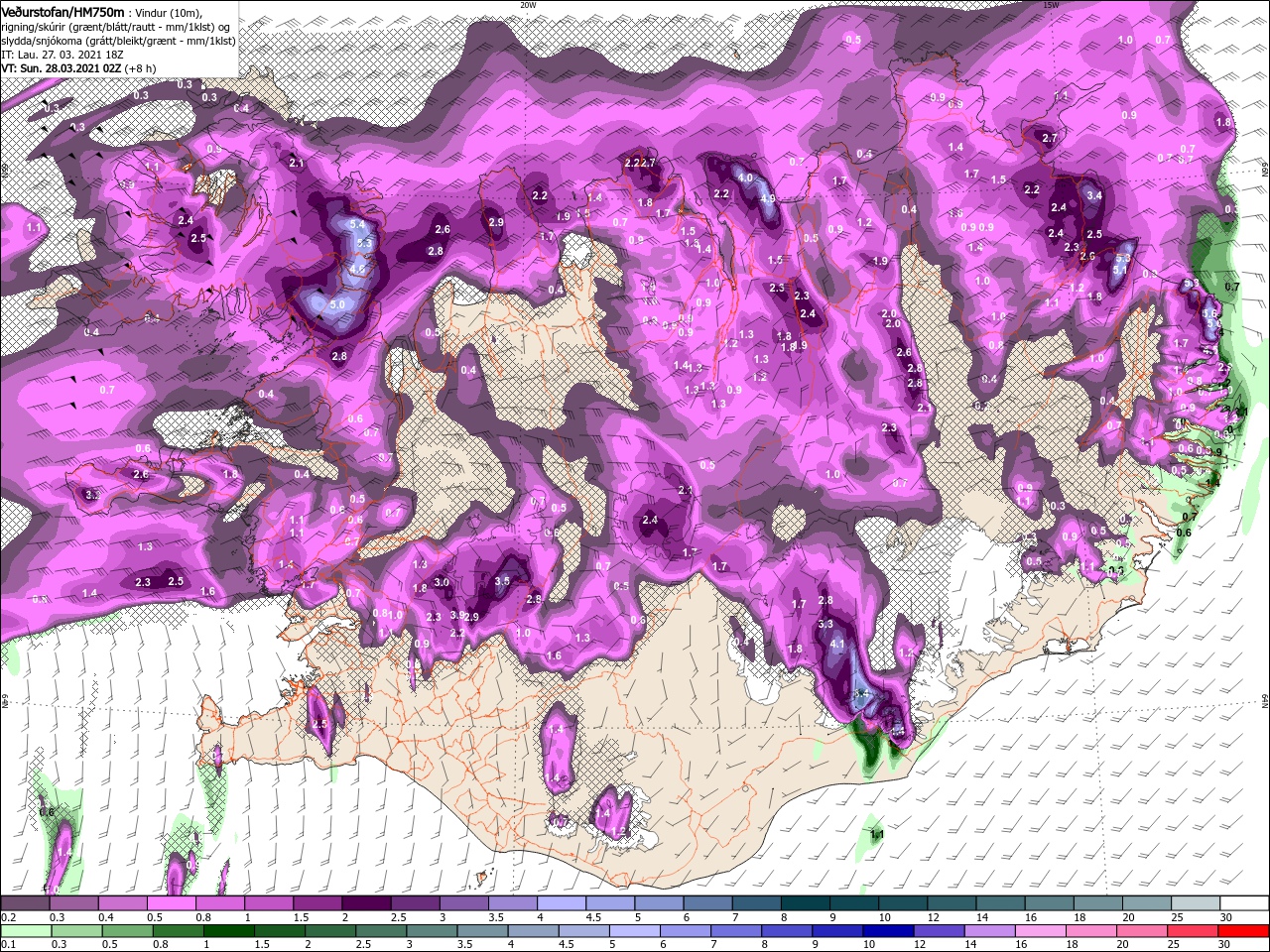
Task: Click the '4.0' precipitation value on the map
Action: point(746,178)
